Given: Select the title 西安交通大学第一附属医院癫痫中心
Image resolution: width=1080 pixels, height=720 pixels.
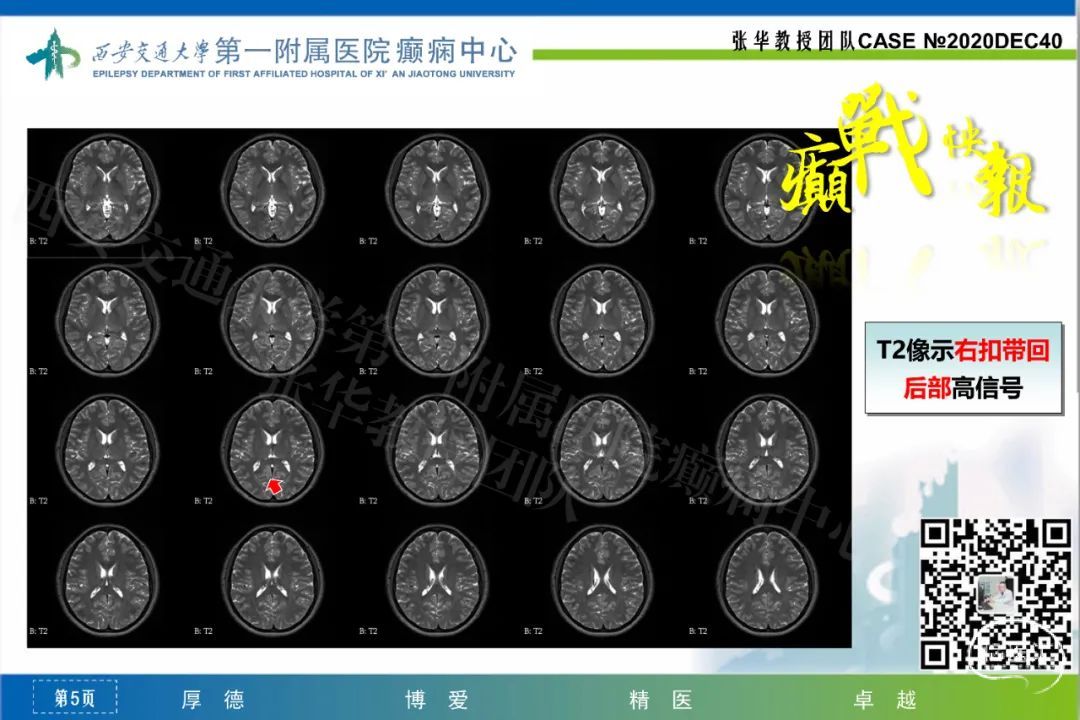Looking at the screenshot, I should pos(304,51).
